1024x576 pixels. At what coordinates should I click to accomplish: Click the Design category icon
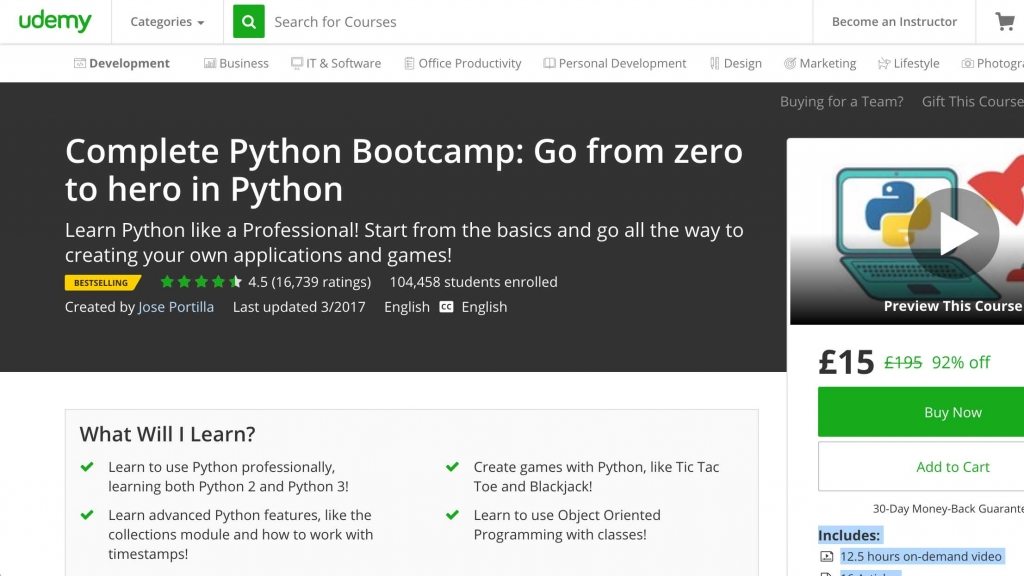coord(714,63)
